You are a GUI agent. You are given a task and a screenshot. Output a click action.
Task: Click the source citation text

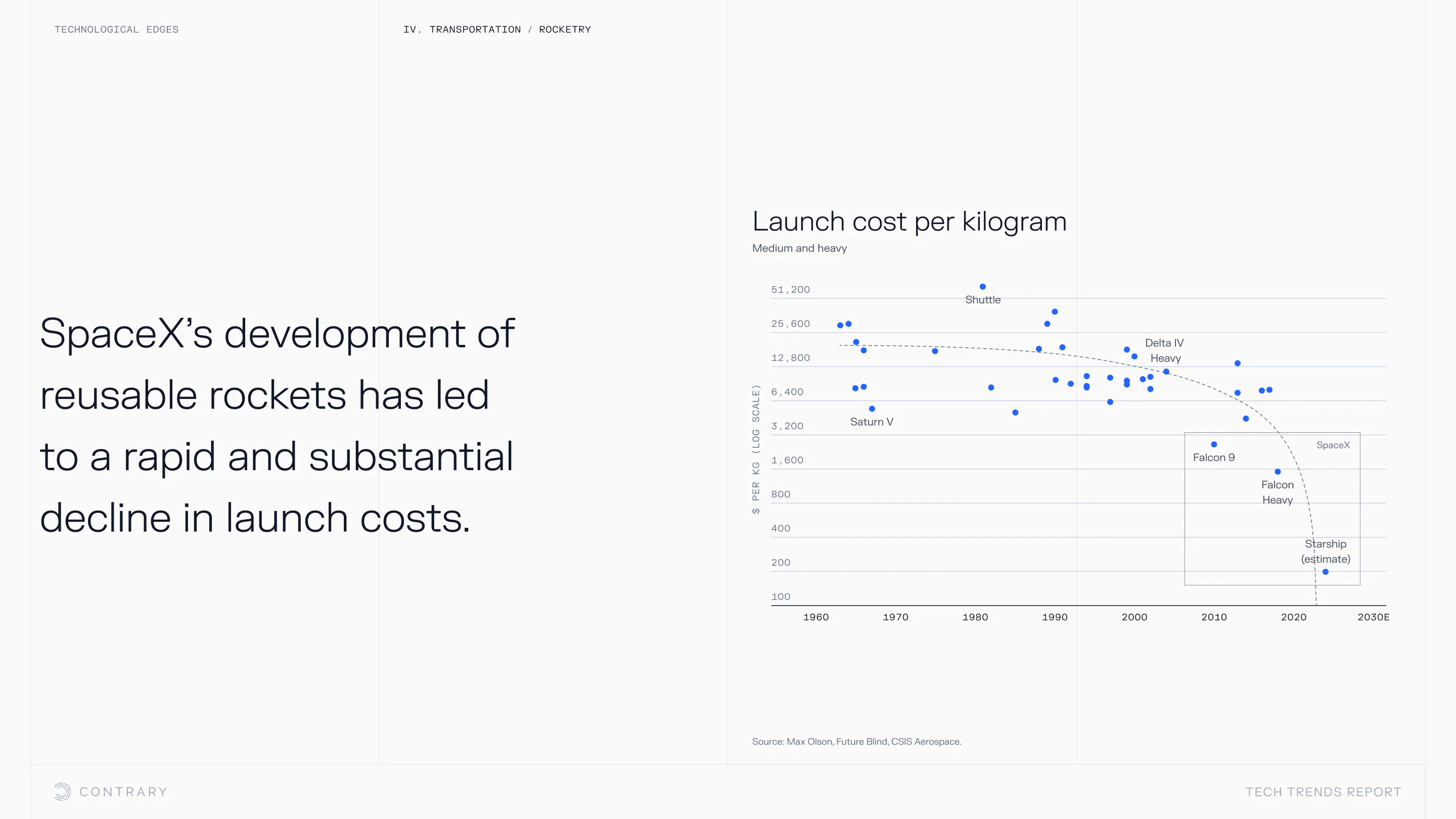(856, 742)
